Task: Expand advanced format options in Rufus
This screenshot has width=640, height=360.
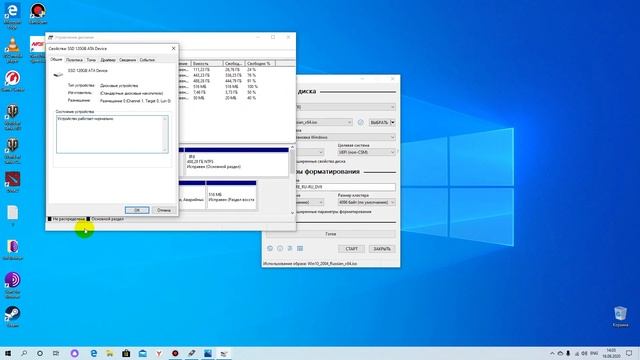Action: [x=334, y=211]
